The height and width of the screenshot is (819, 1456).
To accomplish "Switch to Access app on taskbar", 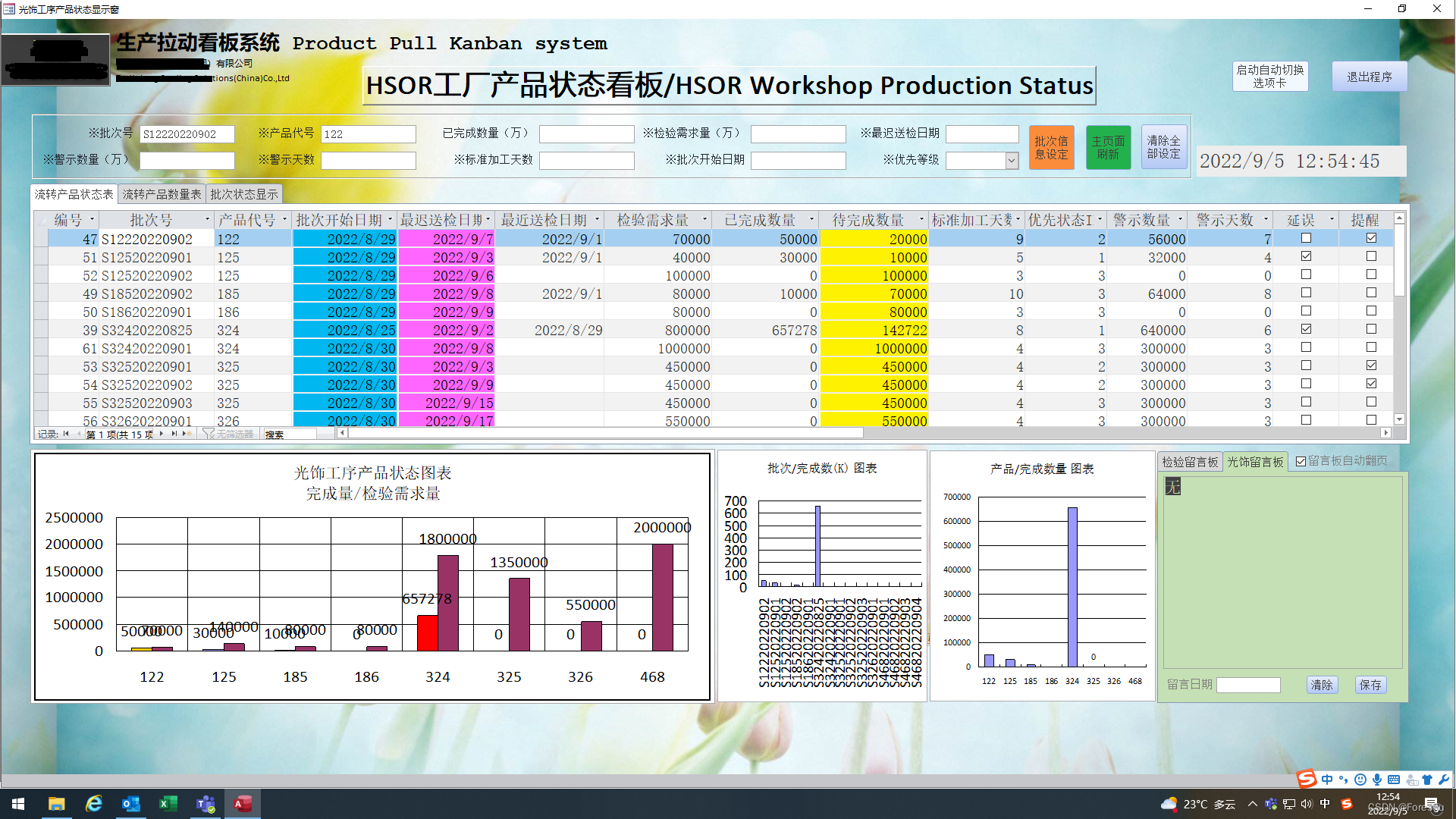I will click(242, 804).
